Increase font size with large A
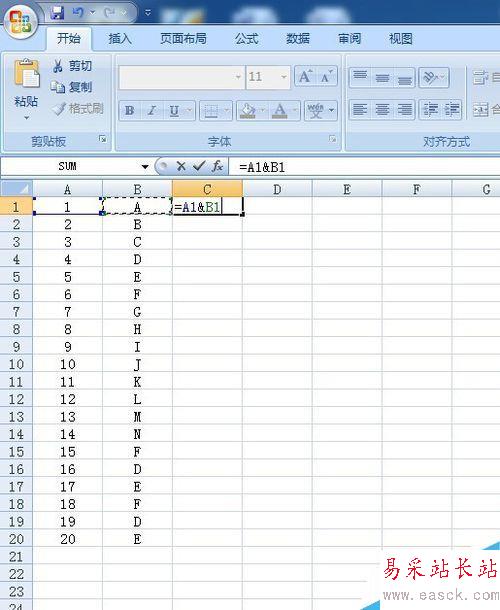500x610 pixels. tap(305, 76)
